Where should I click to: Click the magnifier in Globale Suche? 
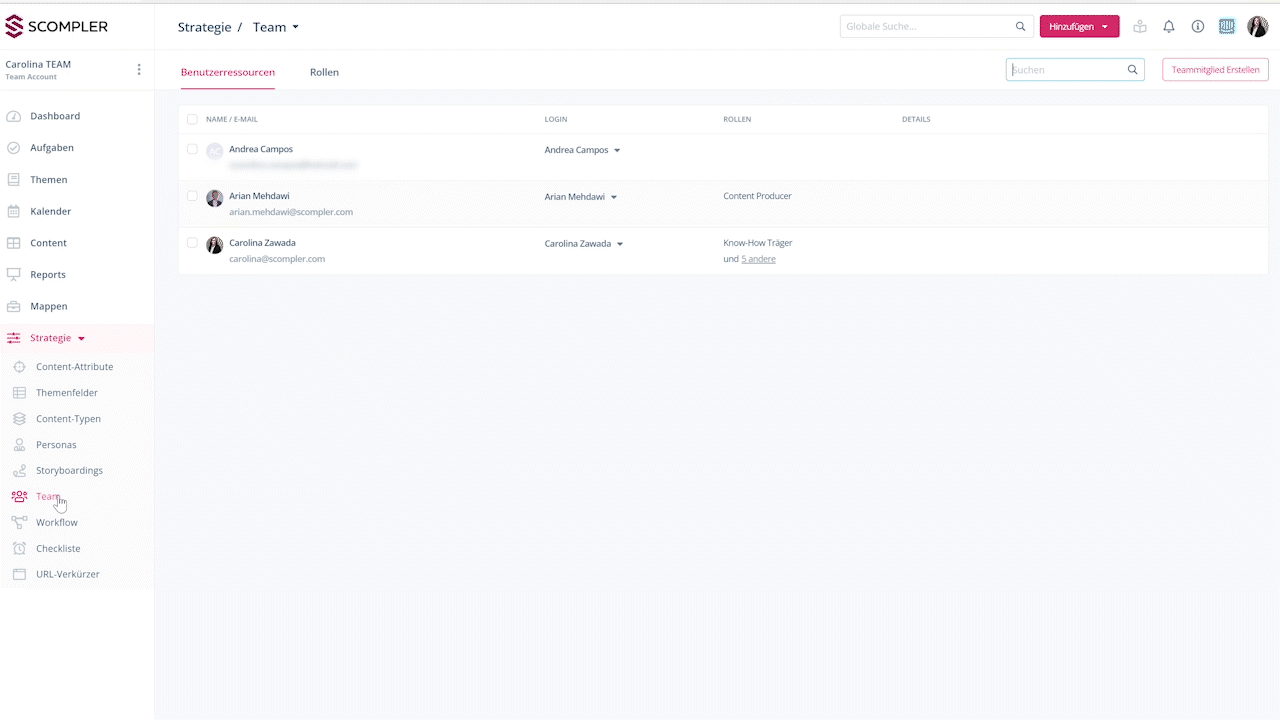(x=1020, y=27)
